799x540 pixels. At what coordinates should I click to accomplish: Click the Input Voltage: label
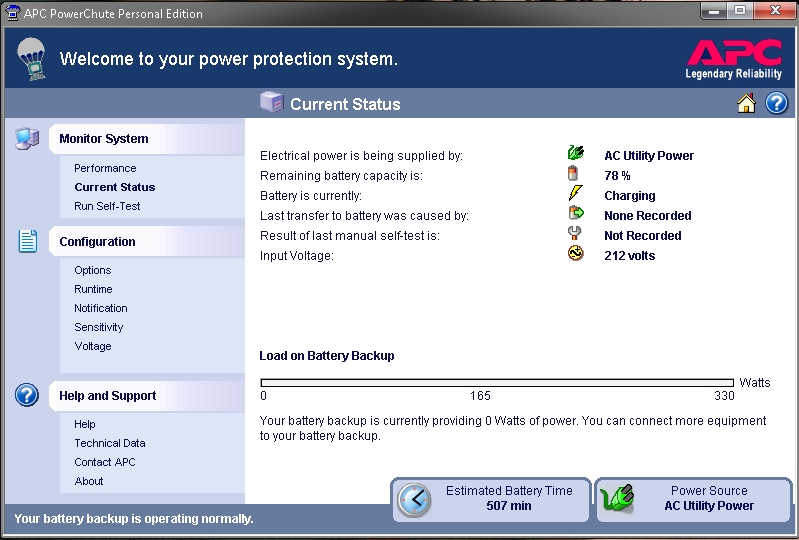click(297, 256)
